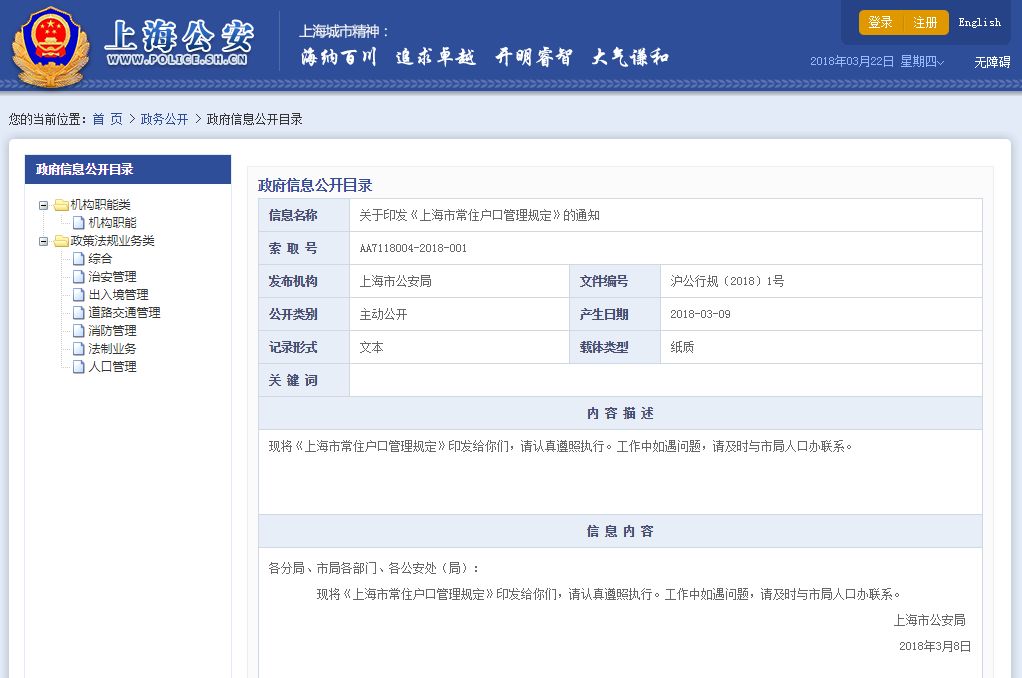
Task: Click the document icon beside 人口管理
Action: click(79, 366)
